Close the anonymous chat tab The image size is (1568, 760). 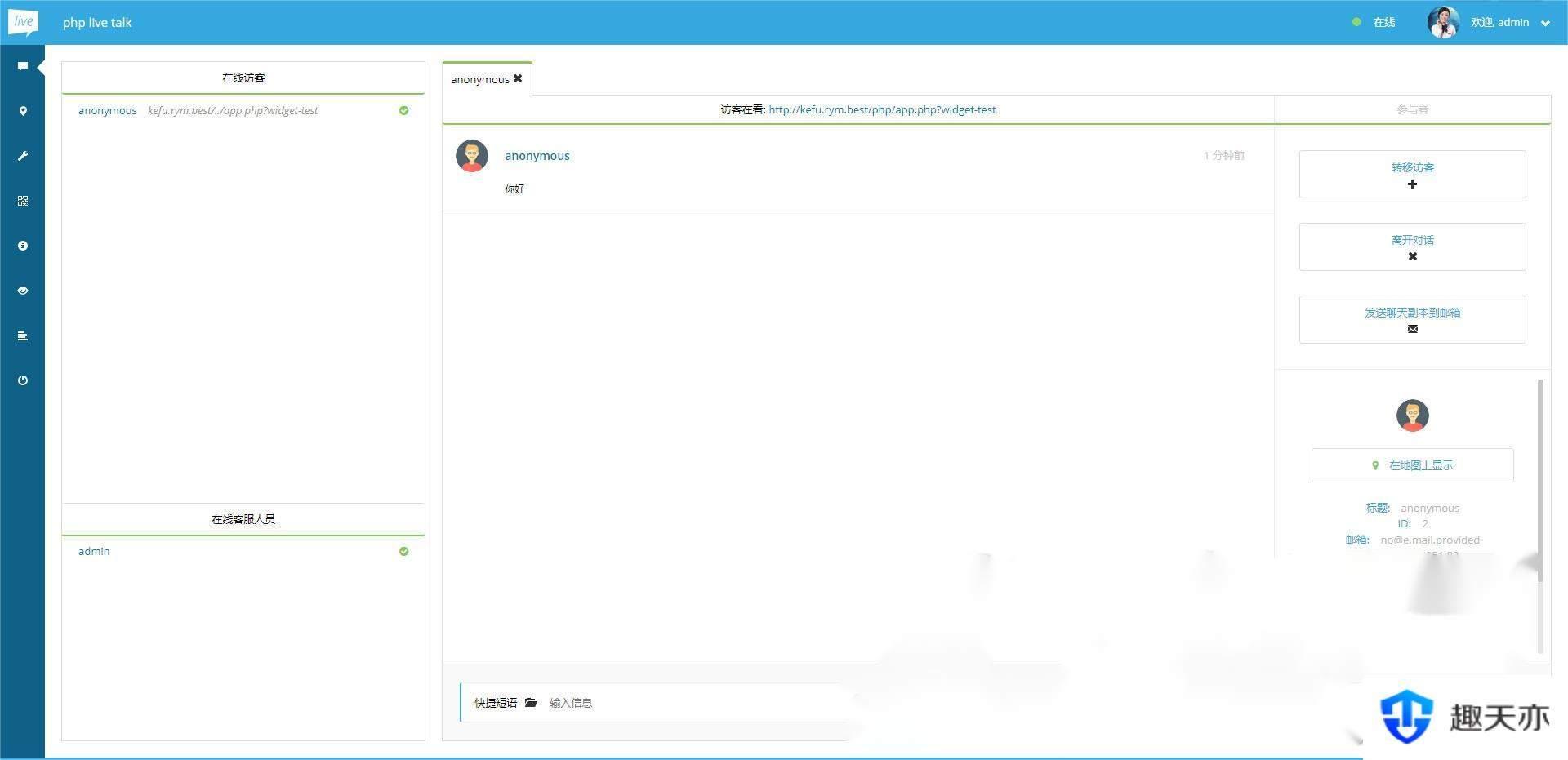point(518,78)
